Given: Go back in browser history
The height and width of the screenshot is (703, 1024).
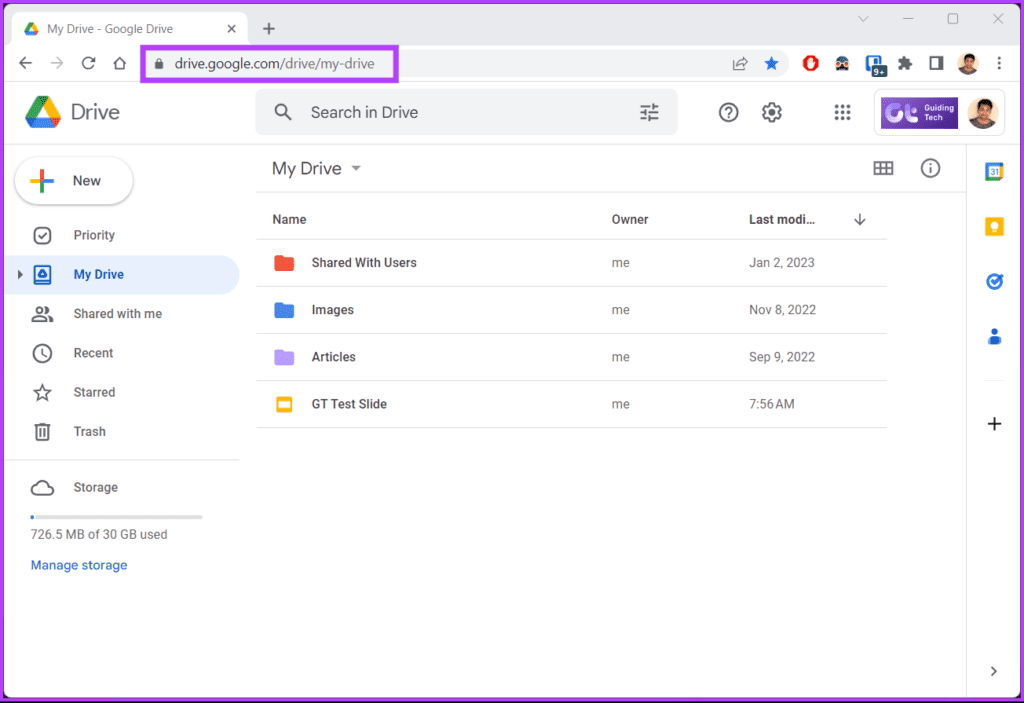Looking at the screenshot, I should 25,63.
